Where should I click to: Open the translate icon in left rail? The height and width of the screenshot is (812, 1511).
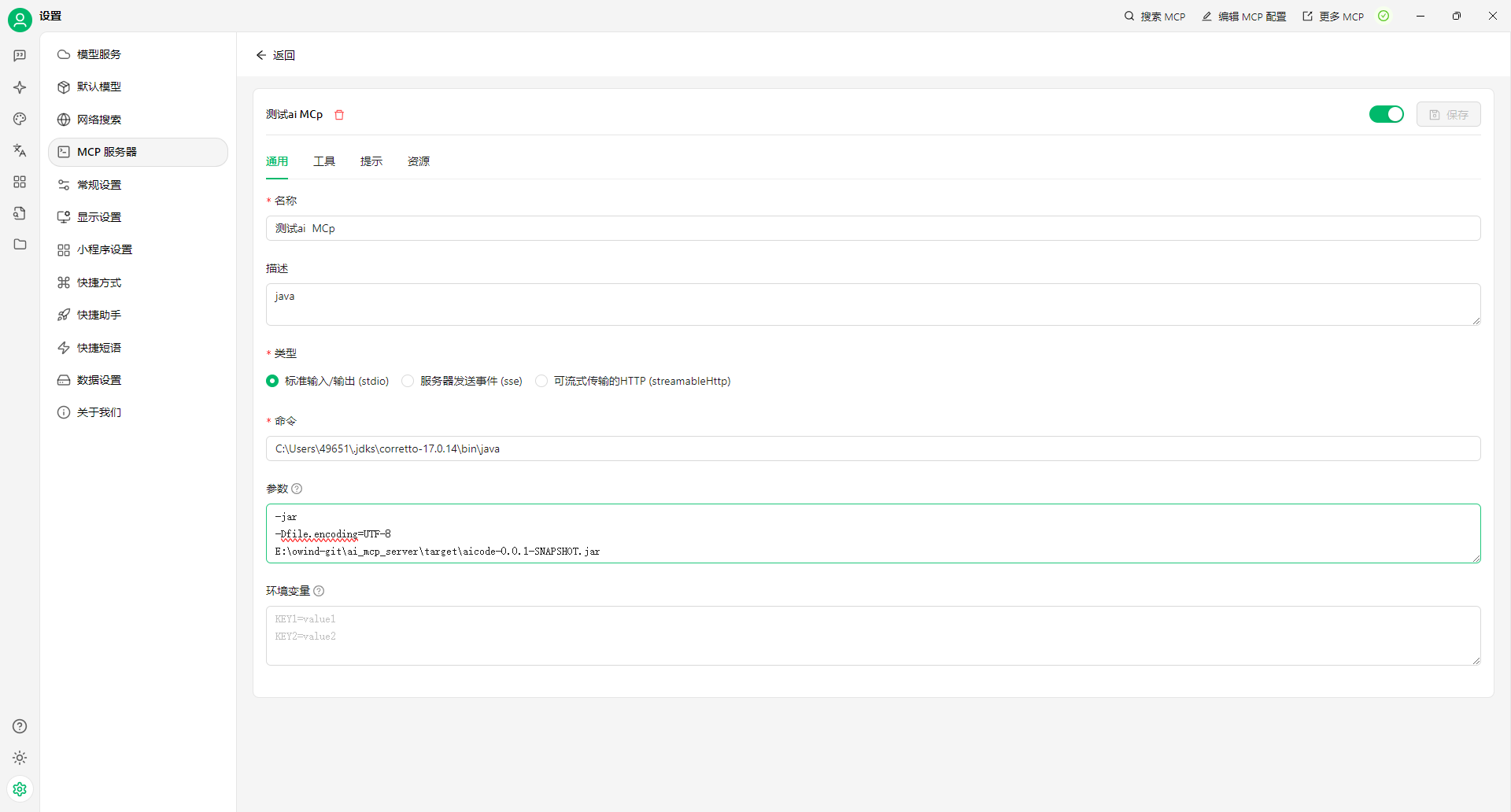20,150
